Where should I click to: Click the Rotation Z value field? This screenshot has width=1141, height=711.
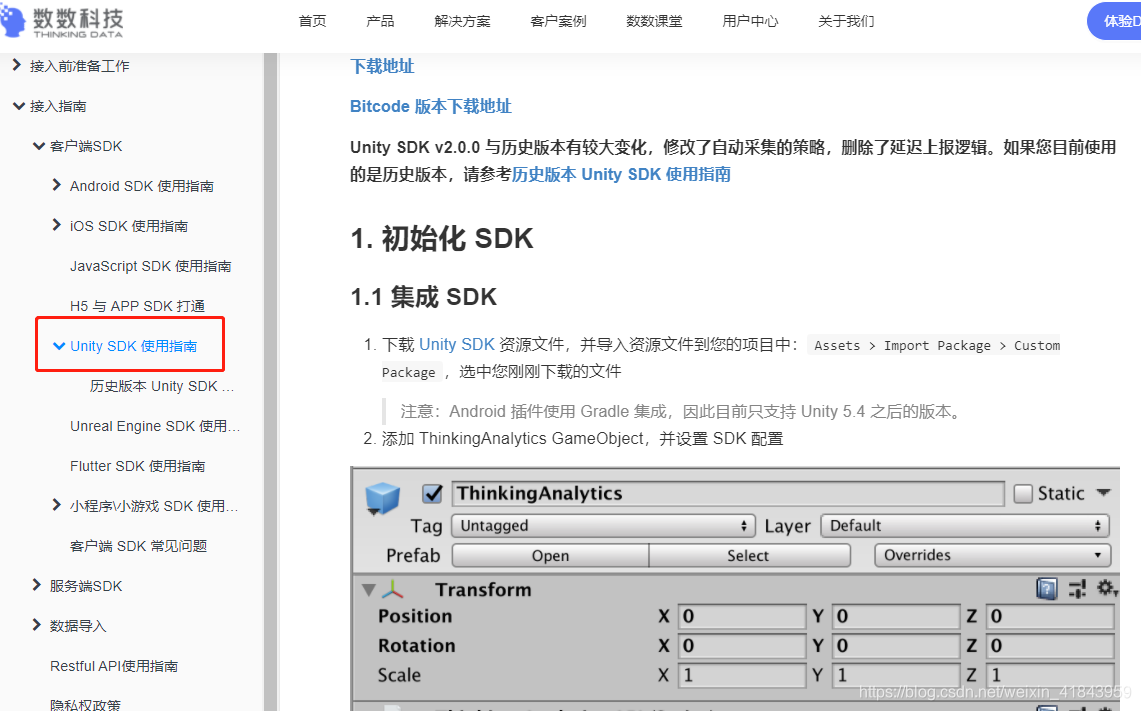(x=1050, y=646)
